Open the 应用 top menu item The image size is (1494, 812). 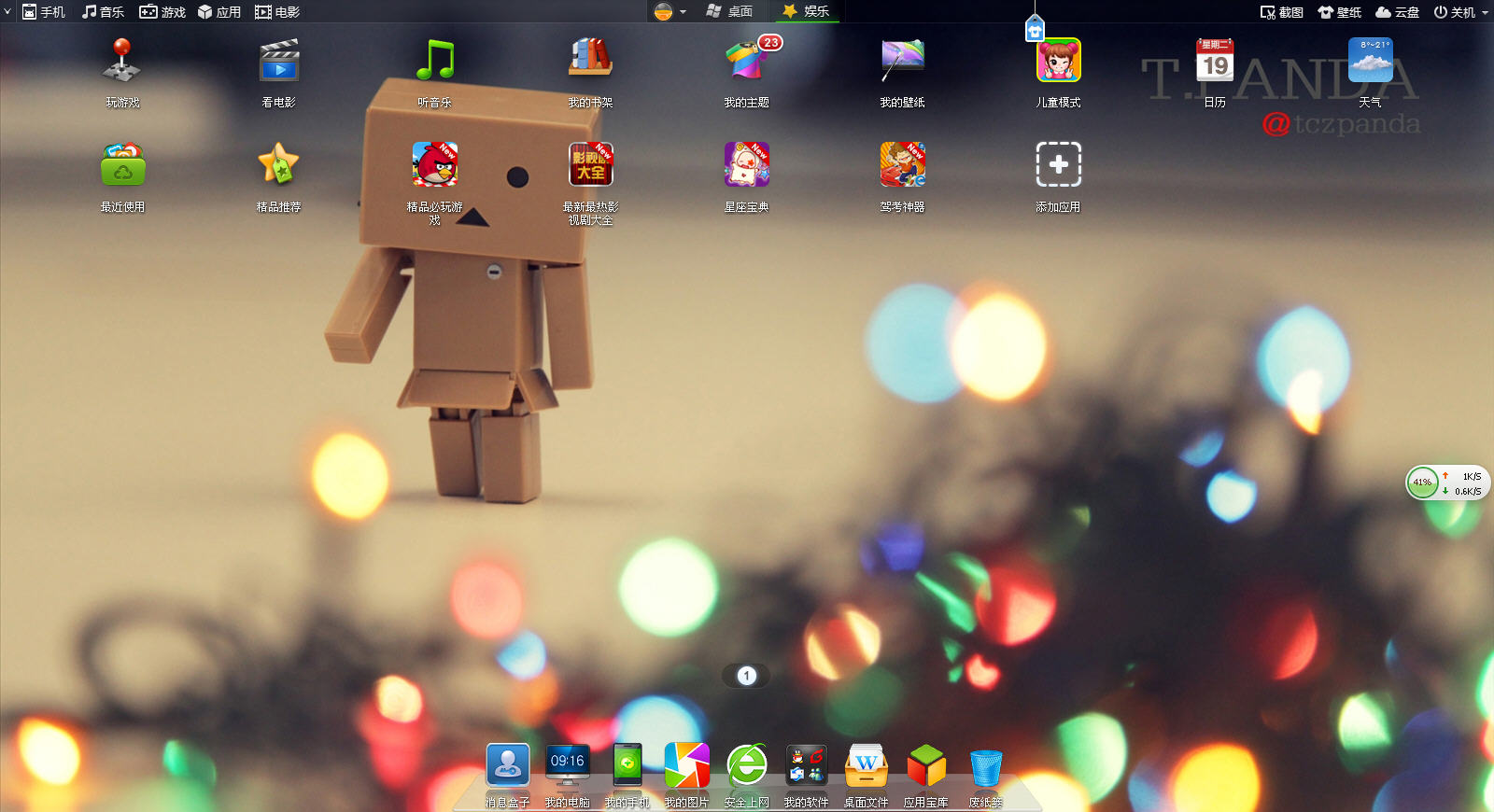click(219, 12)
